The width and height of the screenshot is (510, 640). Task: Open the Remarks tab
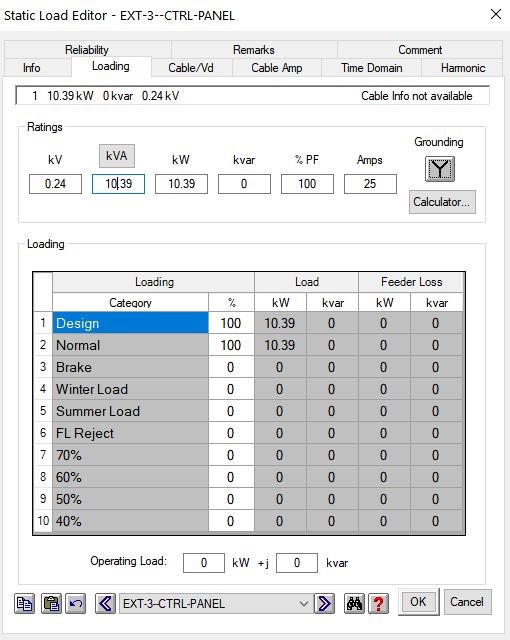pyautogui.click(x=254, y=49)
